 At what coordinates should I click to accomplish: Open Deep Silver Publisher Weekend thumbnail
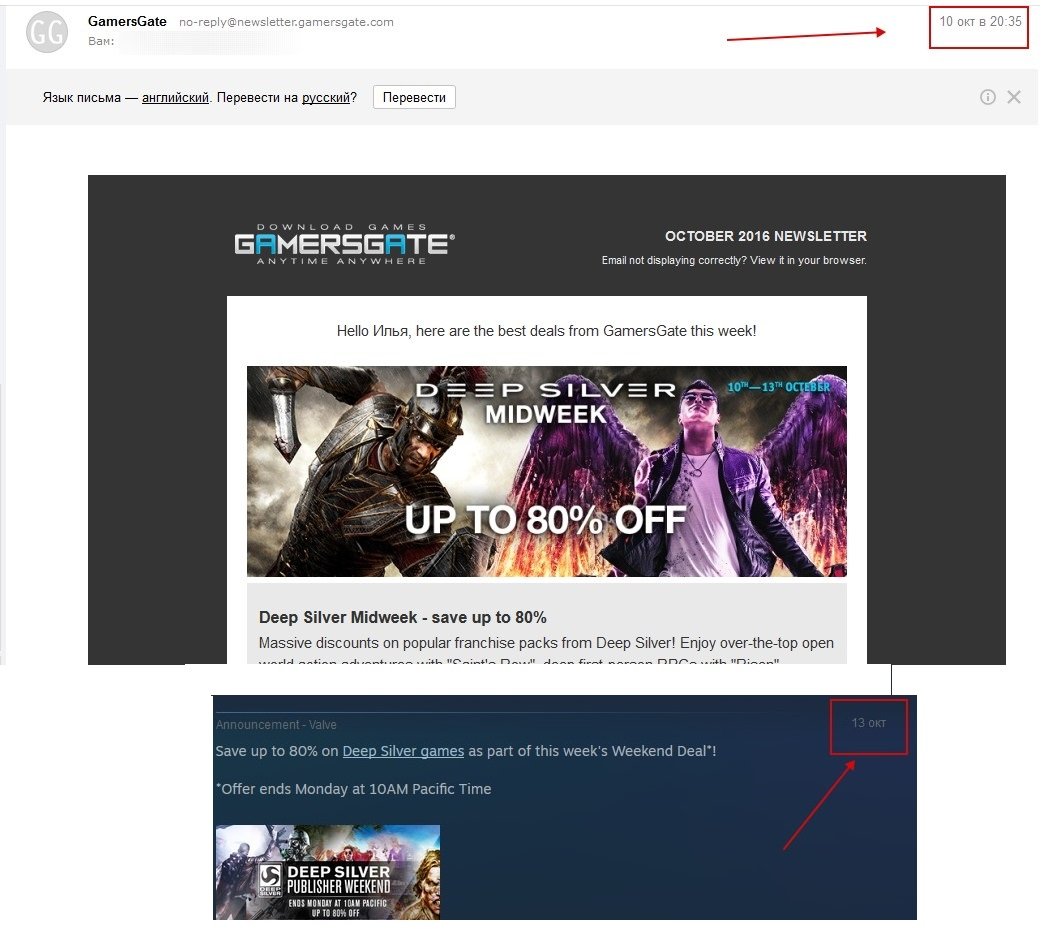click(x=328, y=872)
